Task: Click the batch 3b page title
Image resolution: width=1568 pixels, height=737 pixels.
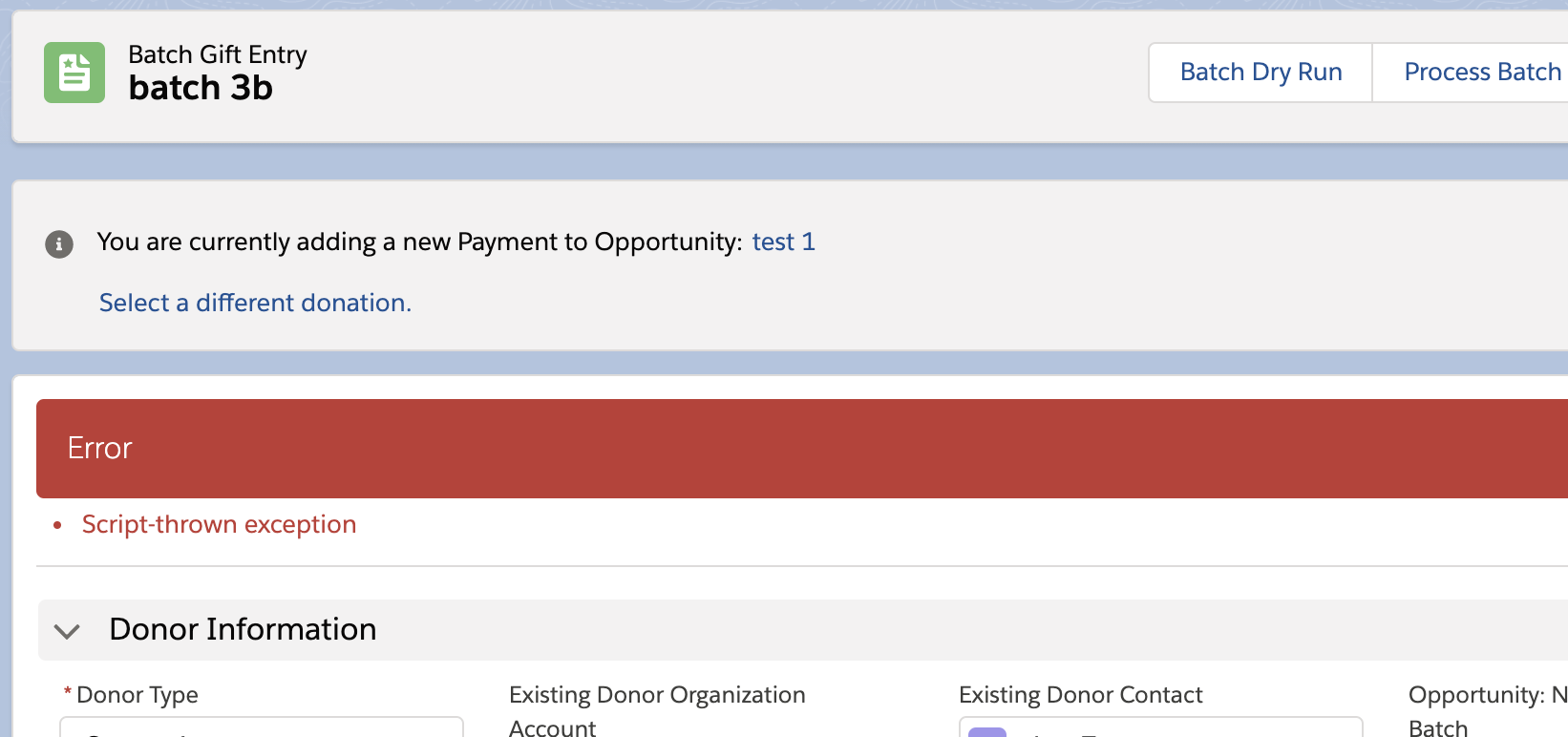Action: click(x=200, y=88)
